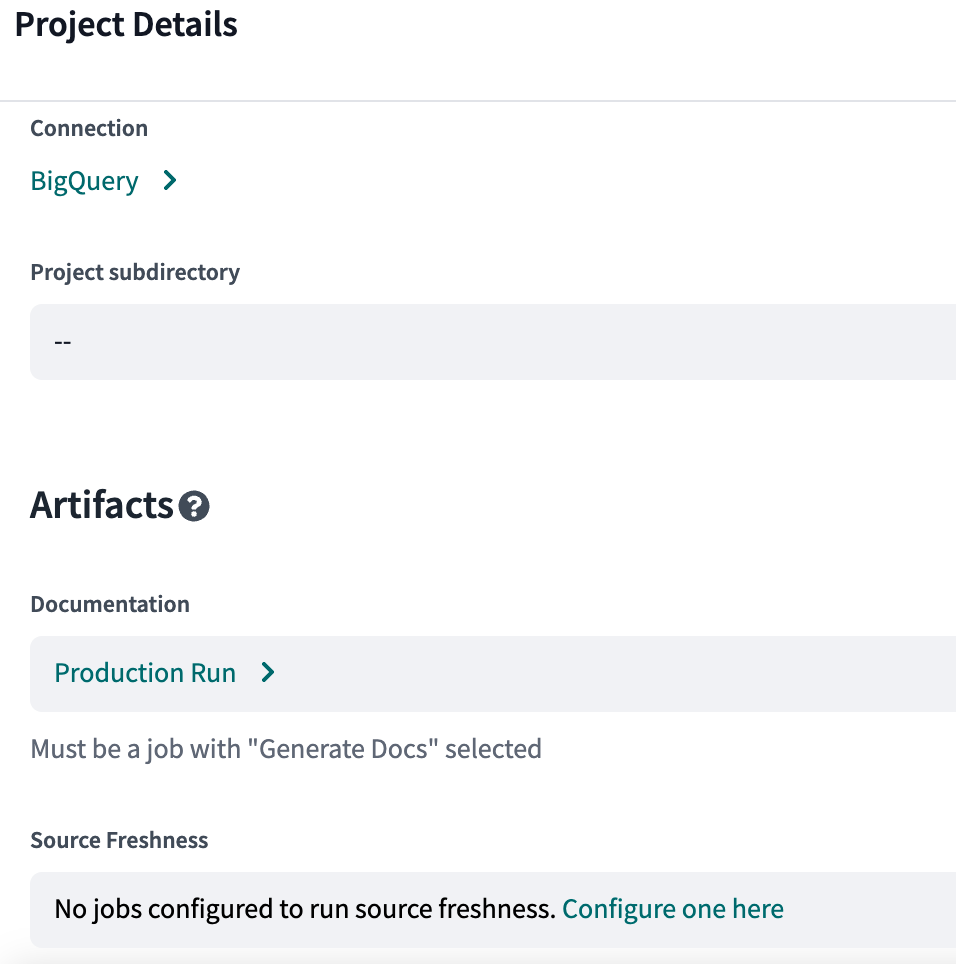Image resolution: width=956 pixels, height=964 pixels.
Task: Follow the Configure one here link
Action: (673, 909)
